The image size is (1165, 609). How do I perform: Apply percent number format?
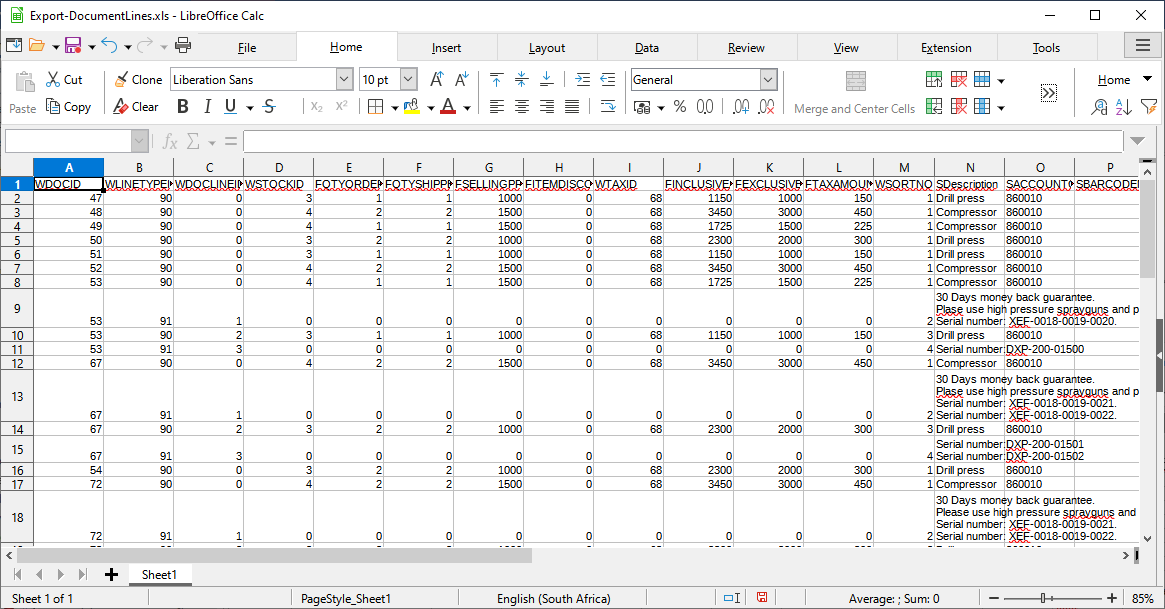tap(681, 106)
